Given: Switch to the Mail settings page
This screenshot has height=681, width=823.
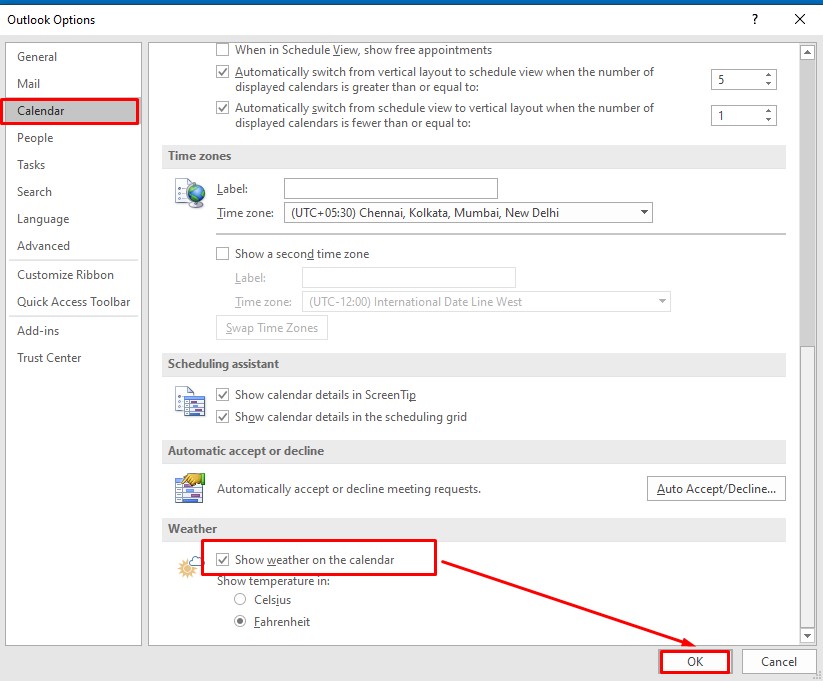Looking at the screenshot, I should 29,83.
